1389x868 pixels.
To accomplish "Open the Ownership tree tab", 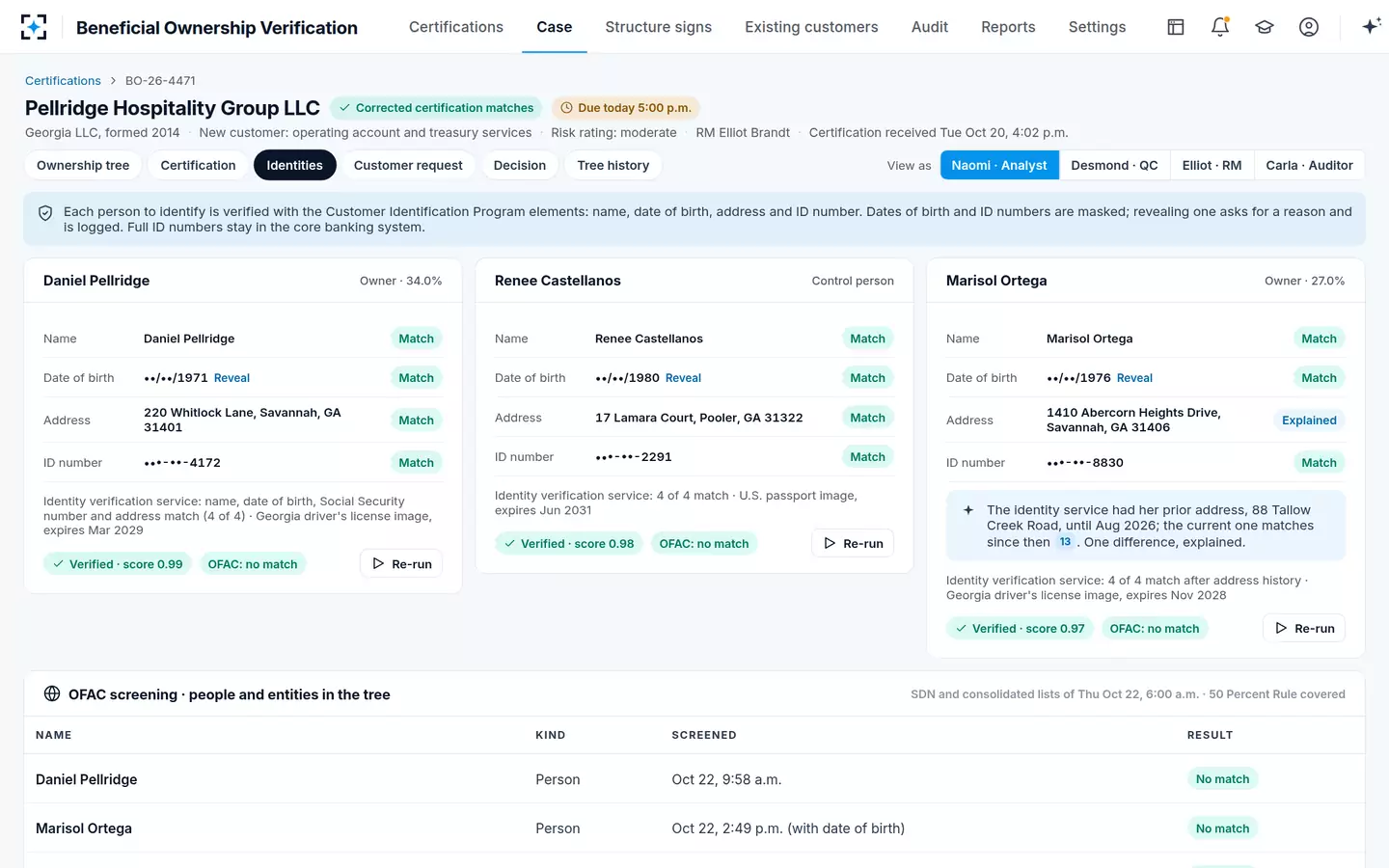I will [x=83, y=165].
